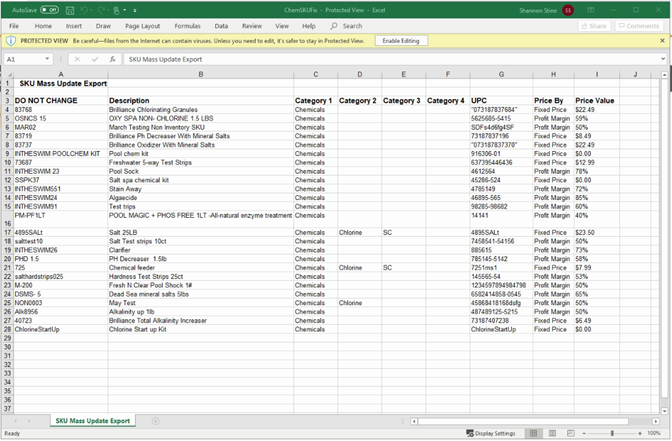Click cell 'SKU Mass Update Export' title
Screen dimensions: 672x441
point(63,84)
